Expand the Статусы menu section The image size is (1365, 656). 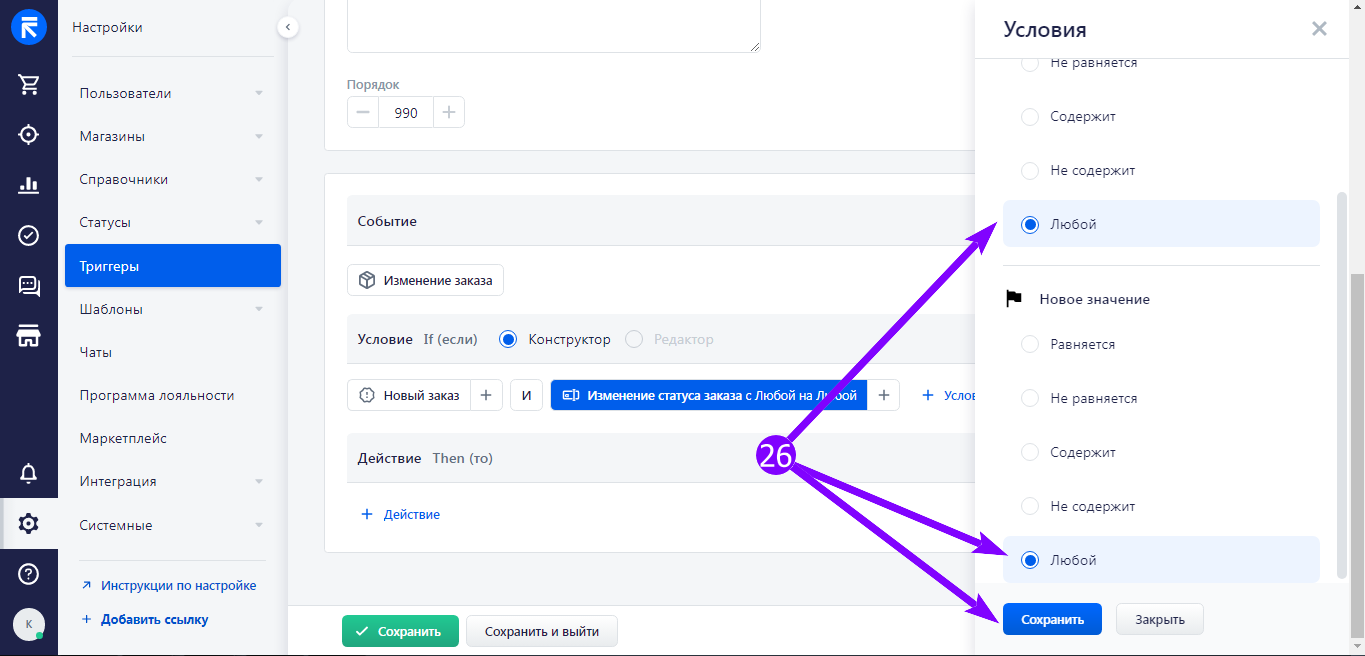coord(173,222)
